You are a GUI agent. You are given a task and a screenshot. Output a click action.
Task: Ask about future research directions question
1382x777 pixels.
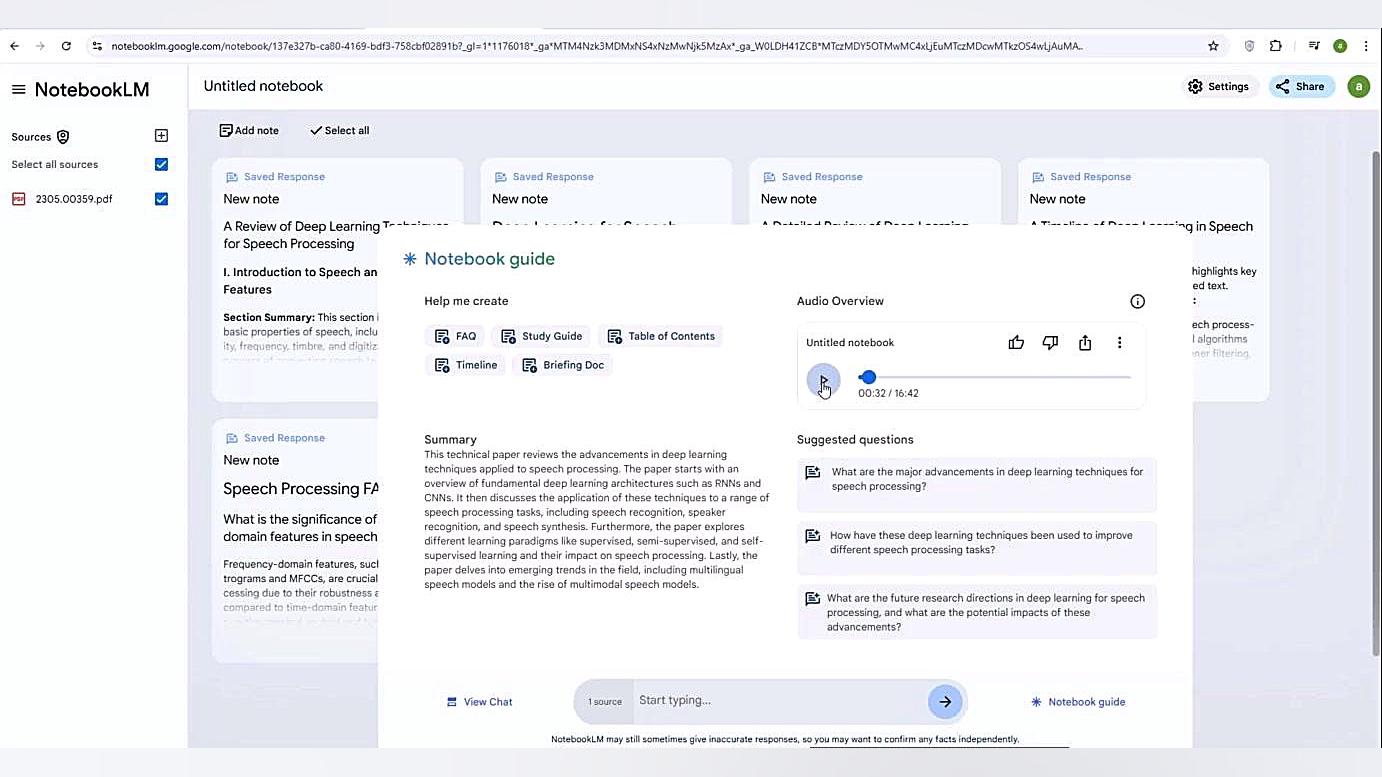[977, 612]
